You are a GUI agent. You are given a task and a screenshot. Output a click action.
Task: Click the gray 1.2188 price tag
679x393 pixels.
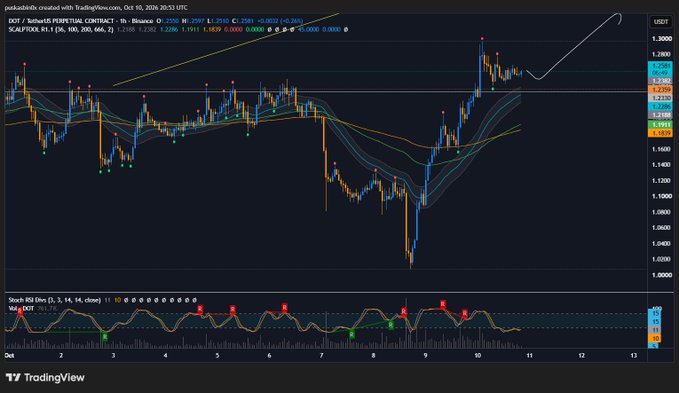click(x=661, y=115)
